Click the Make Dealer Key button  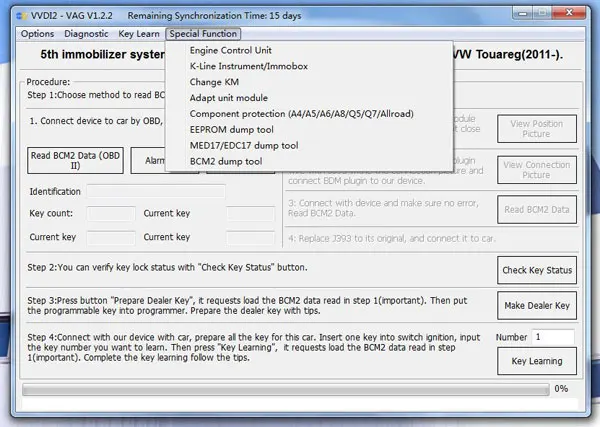click(x=537, y=305)
